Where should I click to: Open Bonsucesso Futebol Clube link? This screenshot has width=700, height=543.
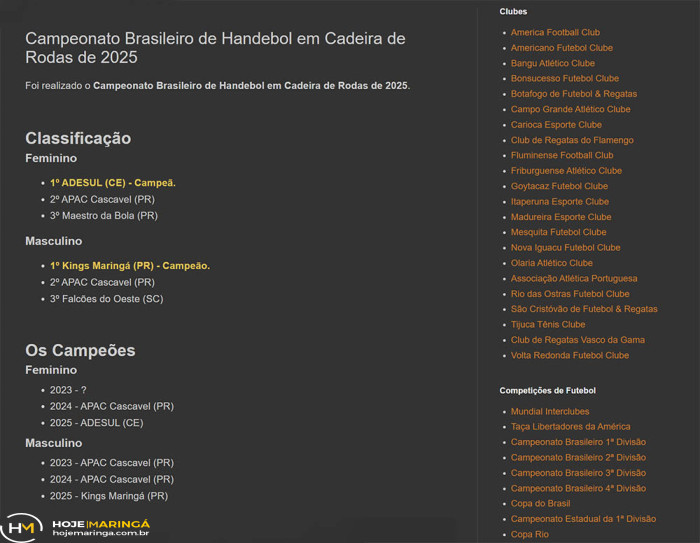point(565,78)
